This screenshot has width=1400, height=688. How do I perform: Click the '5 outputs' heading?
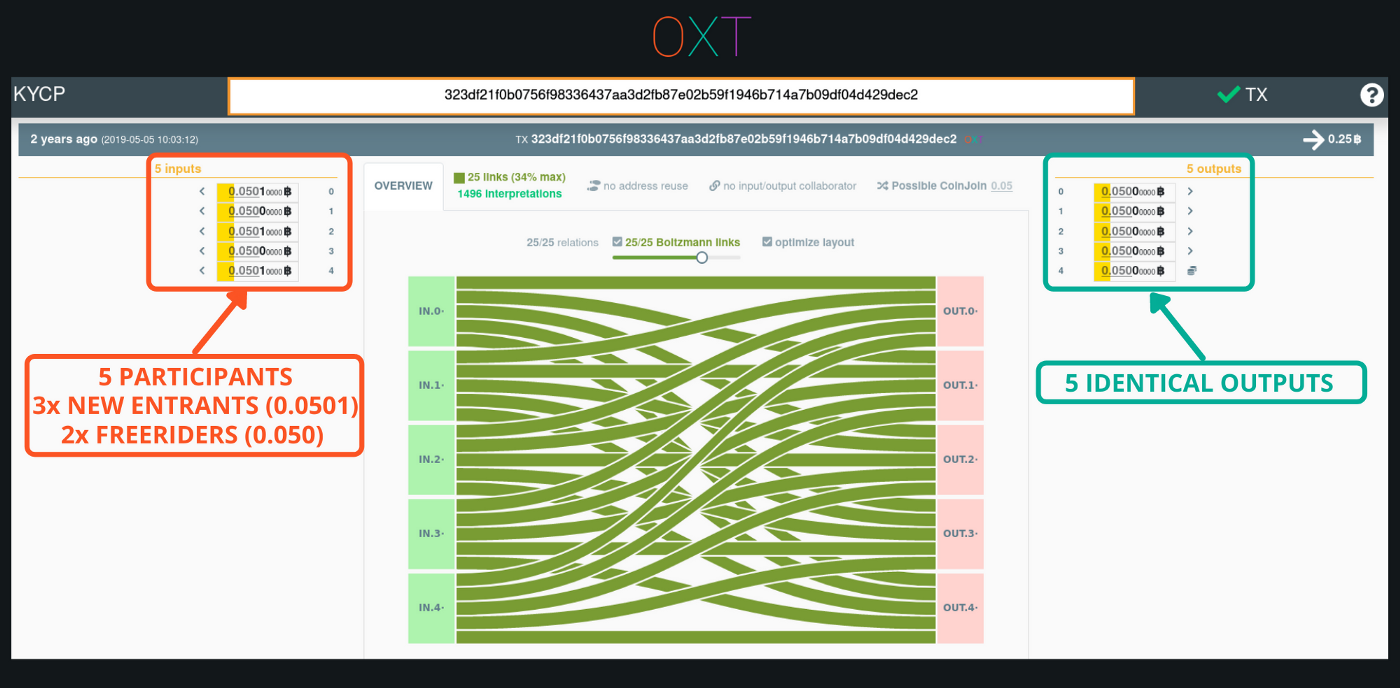click(1214, 169)
